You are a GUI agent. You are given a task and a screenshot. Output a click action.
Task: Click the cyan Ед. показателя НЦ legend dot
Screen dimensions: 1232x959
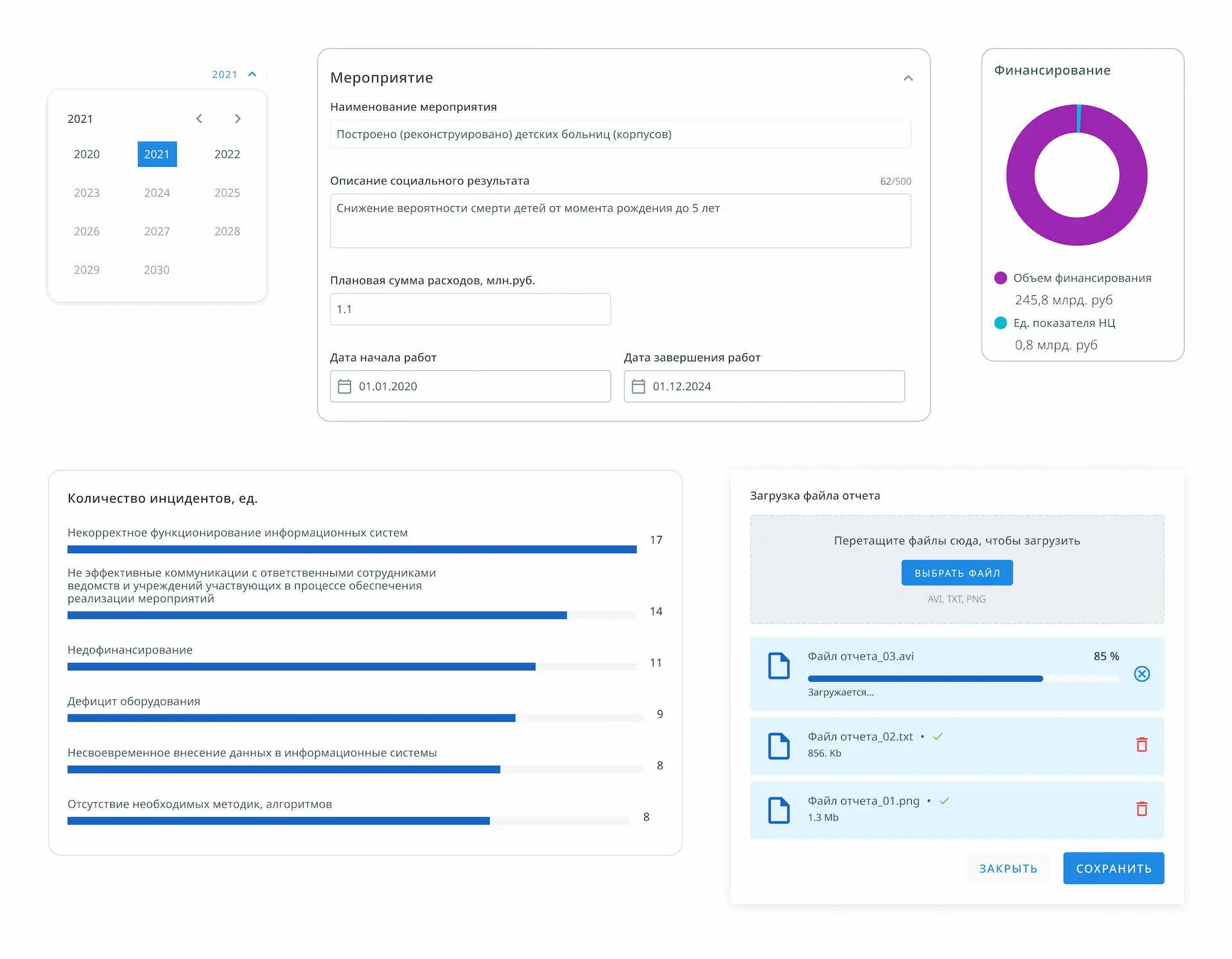tap(1000, 323)
